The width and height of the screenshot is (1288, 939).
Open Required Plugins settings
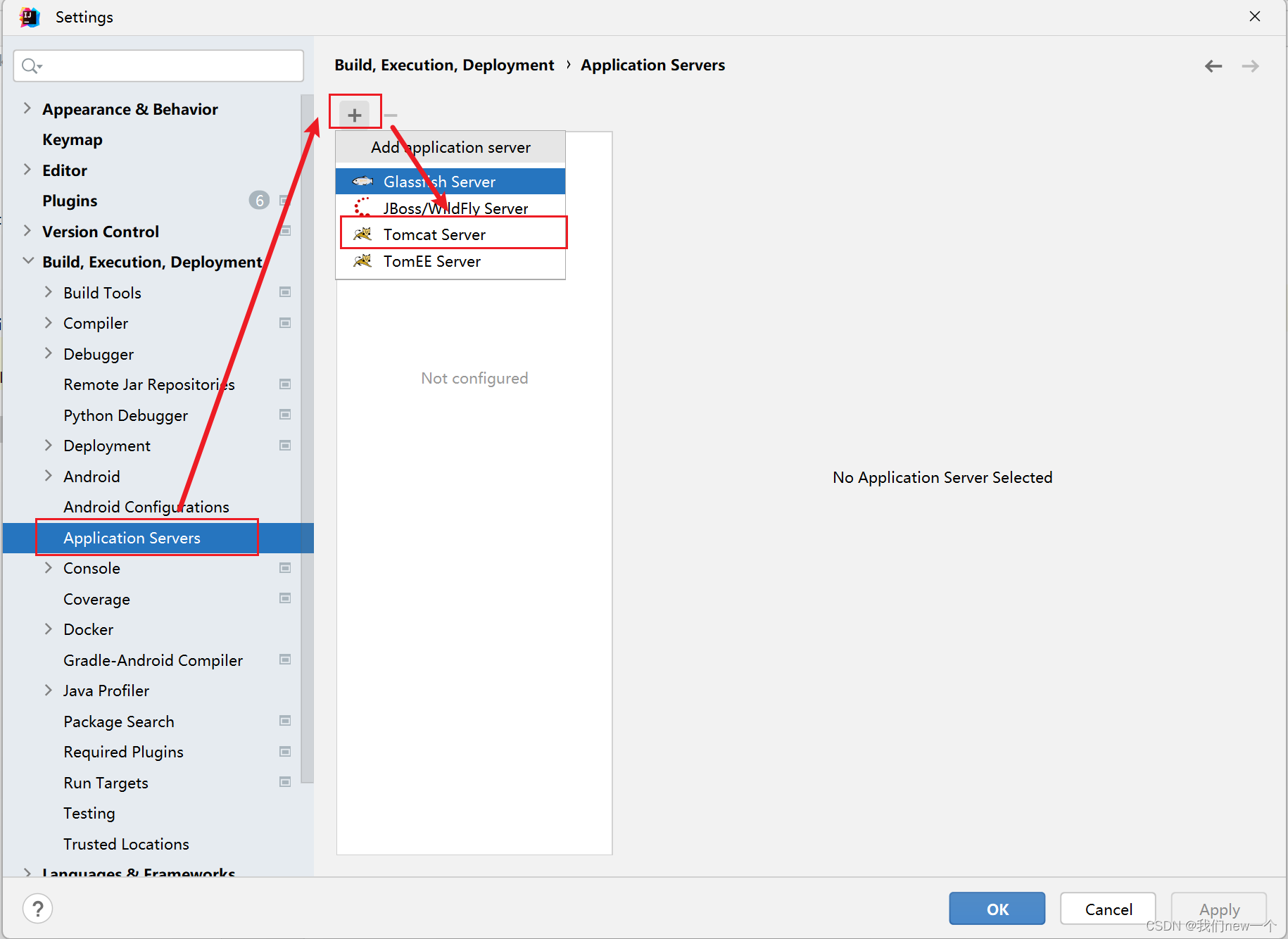click(x=123, y=752)
